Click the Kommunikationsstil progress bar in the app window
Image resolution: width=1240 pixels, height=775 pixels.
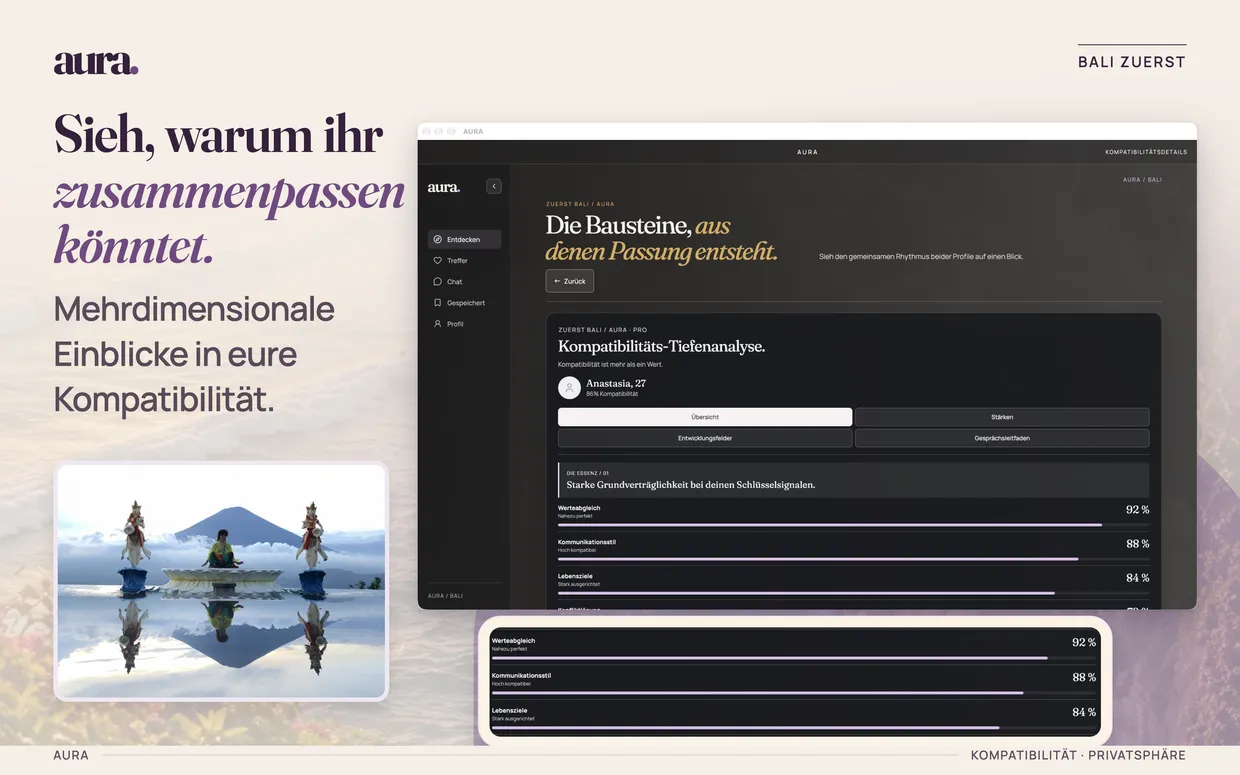point(853,558)
